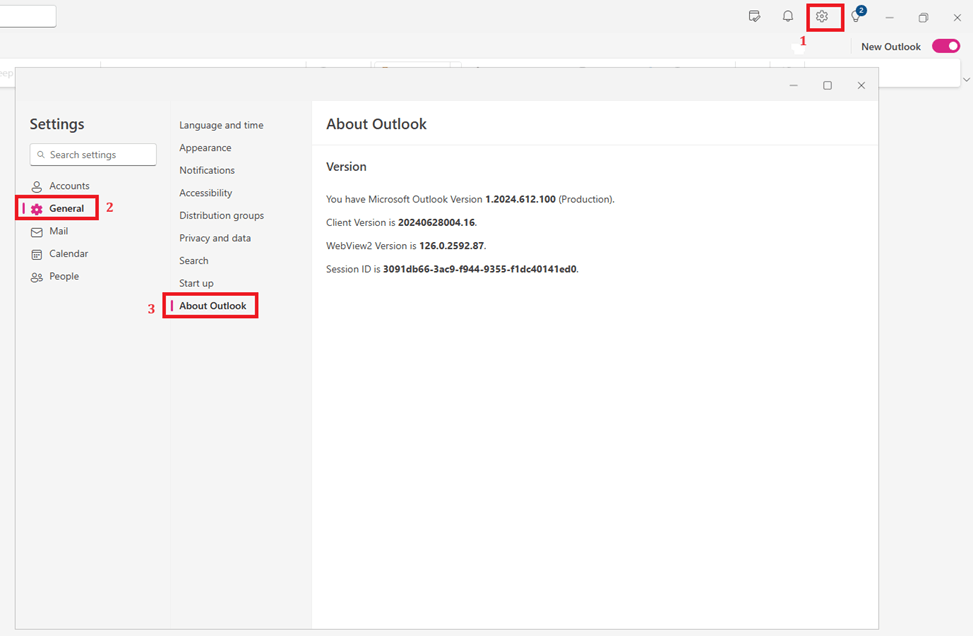Viewport: 973px width, 636px height.
Task: Open the tips lightbulb icon with badge
Action: [857, 16]
